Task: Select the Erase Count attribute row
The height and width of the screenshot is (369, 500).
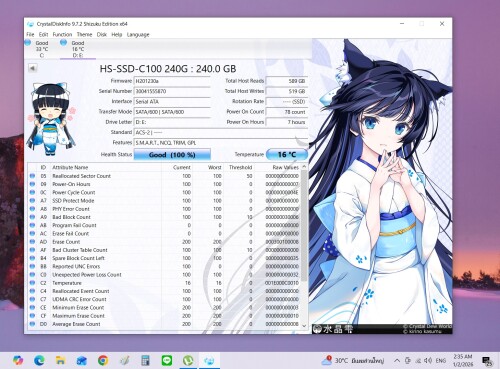Action: coord(164,242)
